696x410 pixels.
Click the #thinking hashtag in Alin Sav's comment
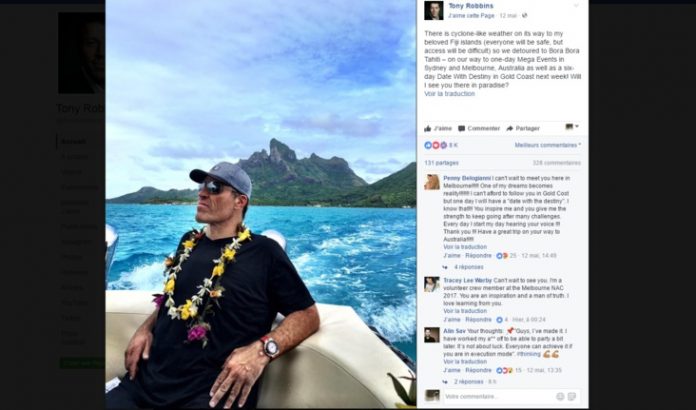click(528, 354)
